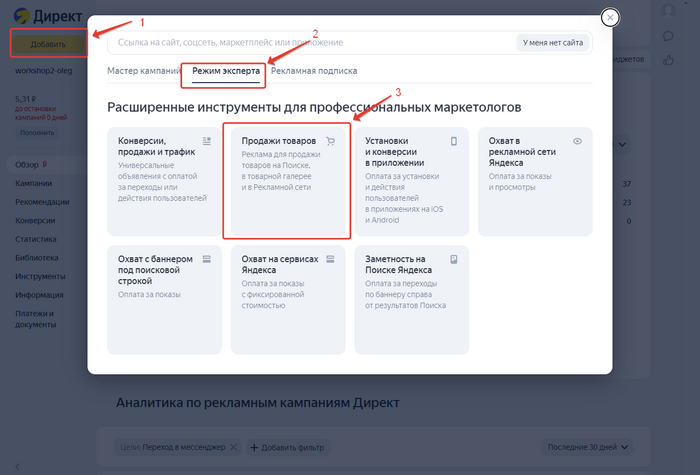Screen dimensions: 700x475
Task: Click the banner icon in Охват с баннером
Action: (207, 259)
